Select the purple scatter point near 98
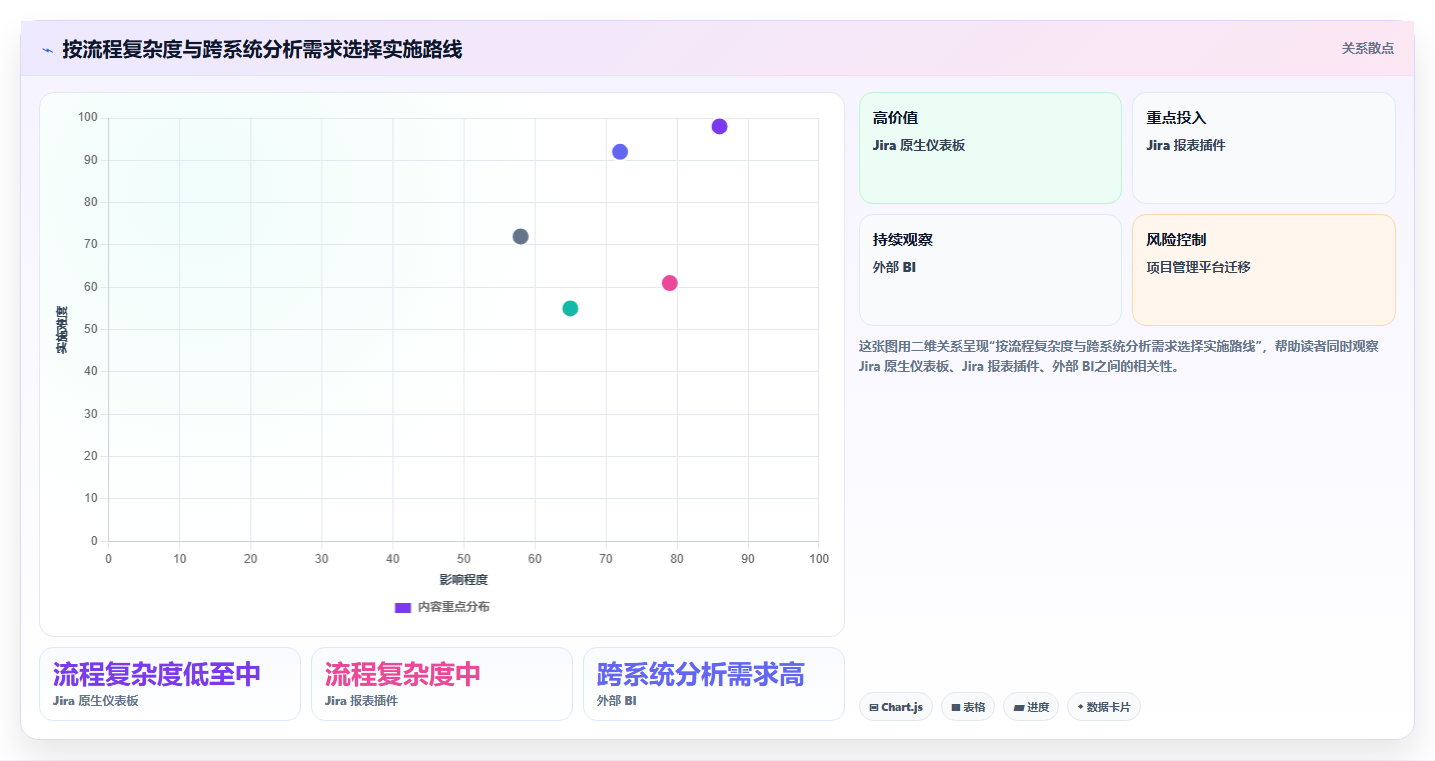Screen dimensions: 1435x761 click(x=719, y=126)
